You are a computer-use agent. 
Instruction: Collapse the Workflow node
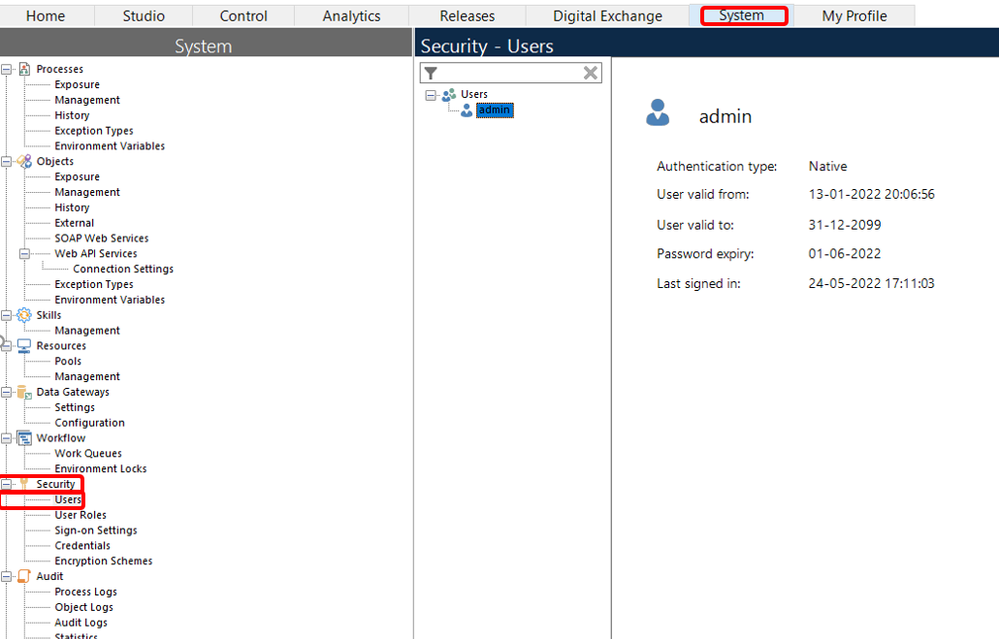coord(6,438)
